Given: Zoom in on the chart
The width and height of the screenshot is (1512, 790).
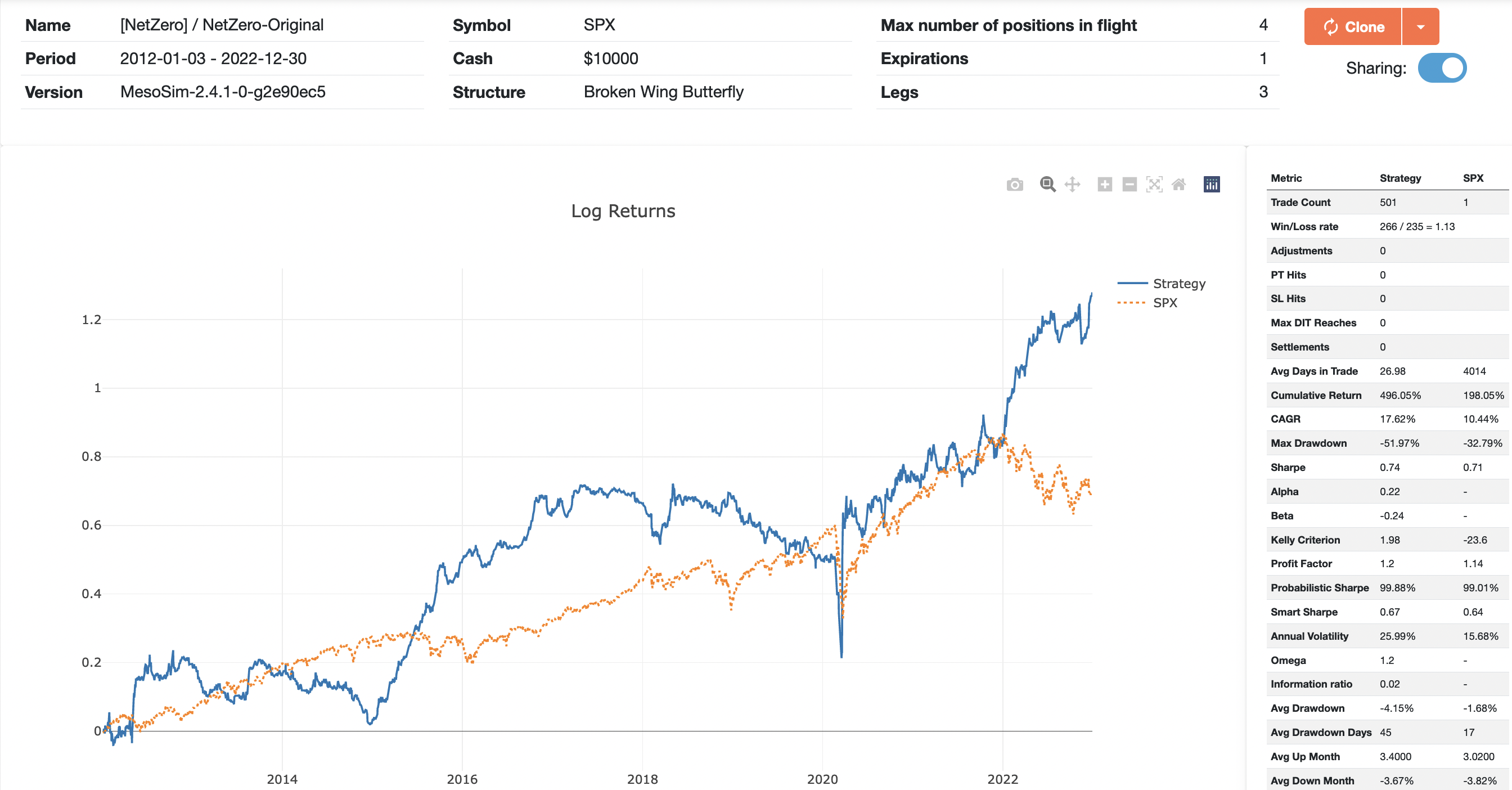Looking at the screenshot, I should coord(1105,185).
